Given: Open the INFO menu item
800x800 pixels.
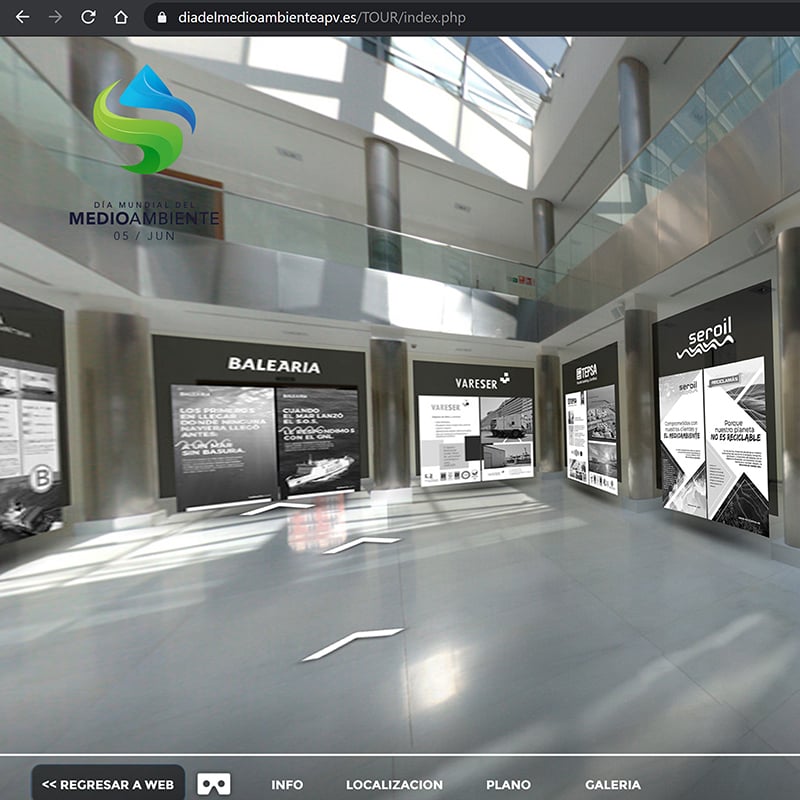Looking at the screenshot, I should 287,785.
